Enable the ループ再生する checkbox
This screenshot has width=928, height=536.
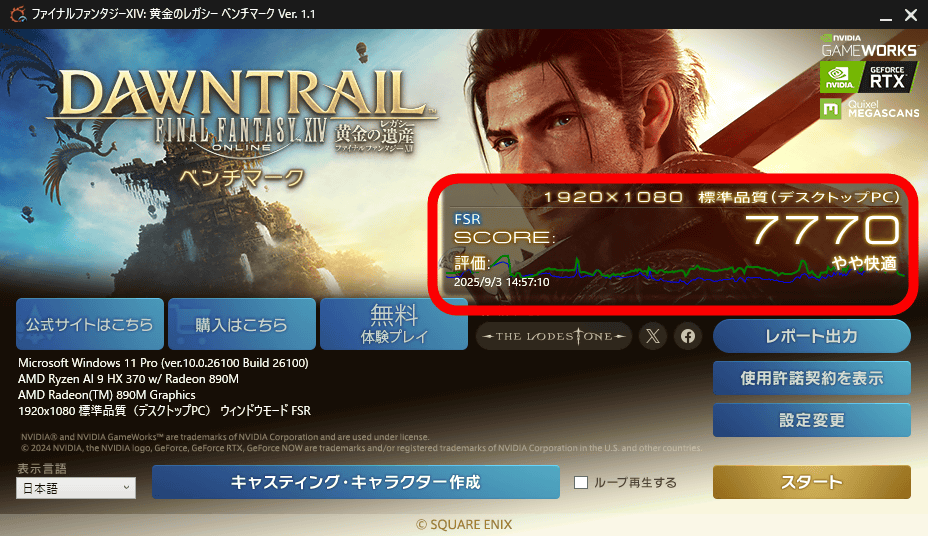(x=581, y=483)
